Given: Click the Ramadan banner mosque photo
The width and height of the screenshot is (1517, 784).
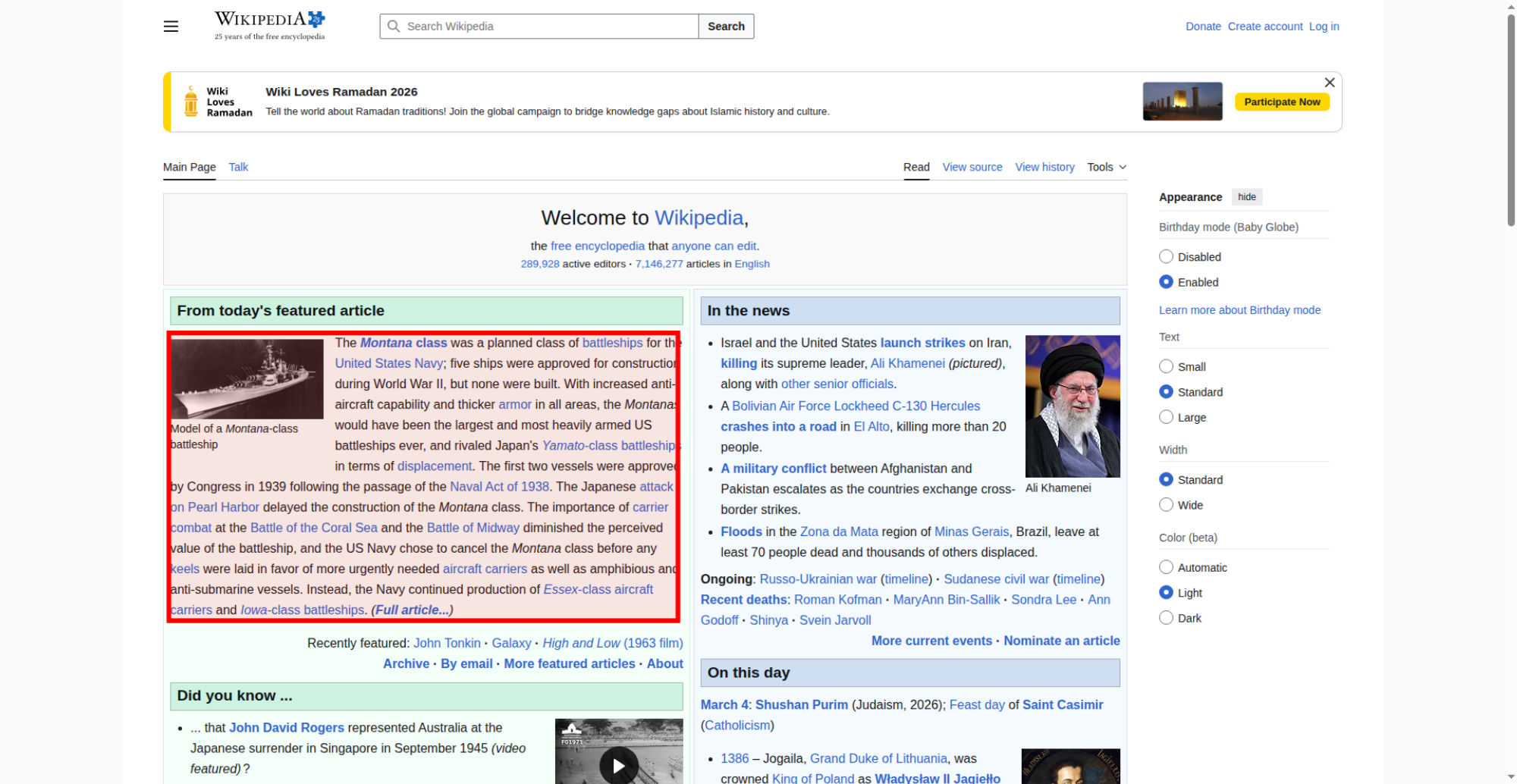Looking at the screenshot, I should point(1182,102).
